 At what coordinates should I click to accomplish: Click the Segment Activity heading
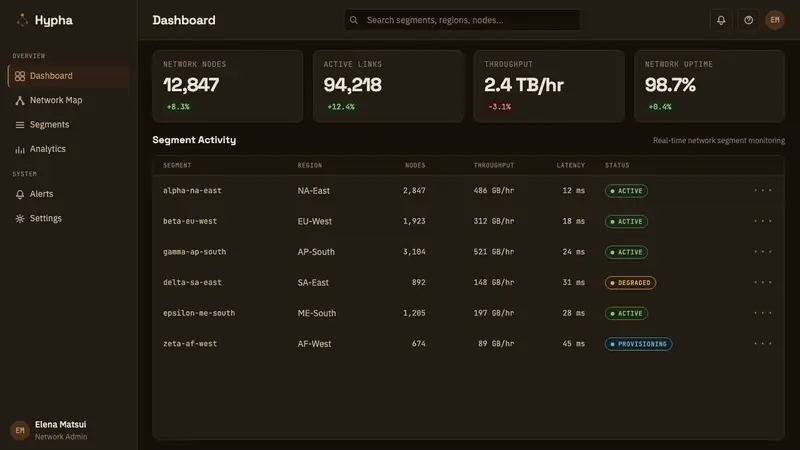coord(194,140)
